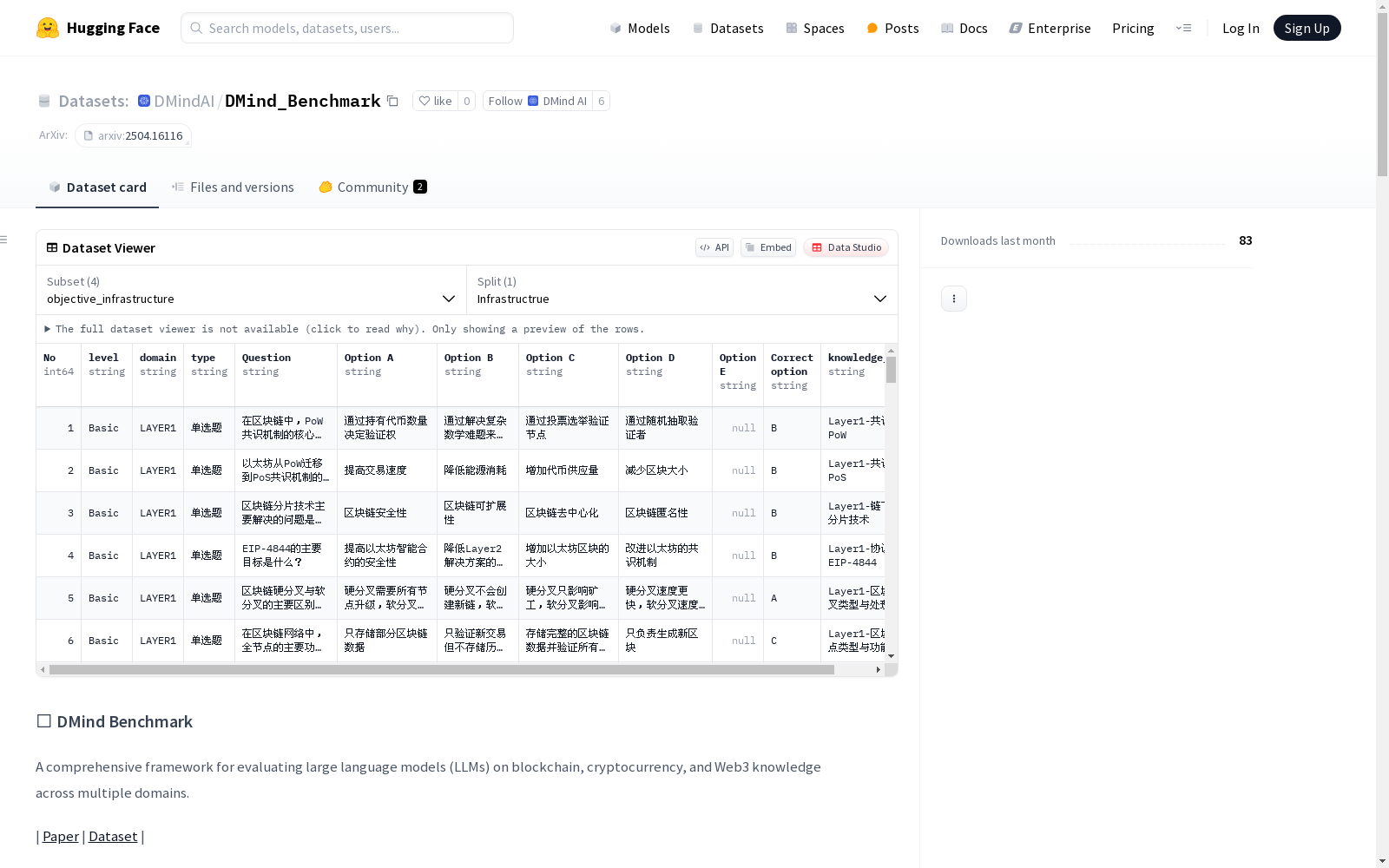Go to Spaces in navbar

[x=815, y=28]
